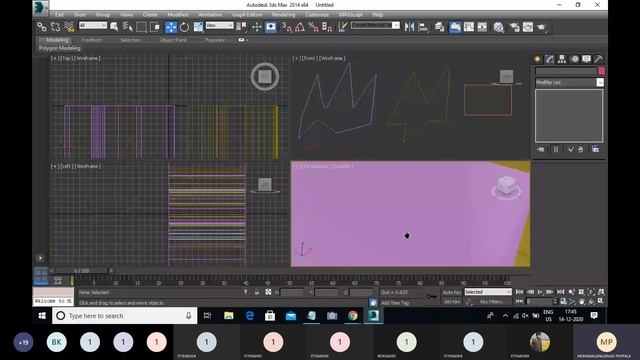Open the Utilities command panel tab
The height and width of the screenshot is (360, 640).
point(598,59)
